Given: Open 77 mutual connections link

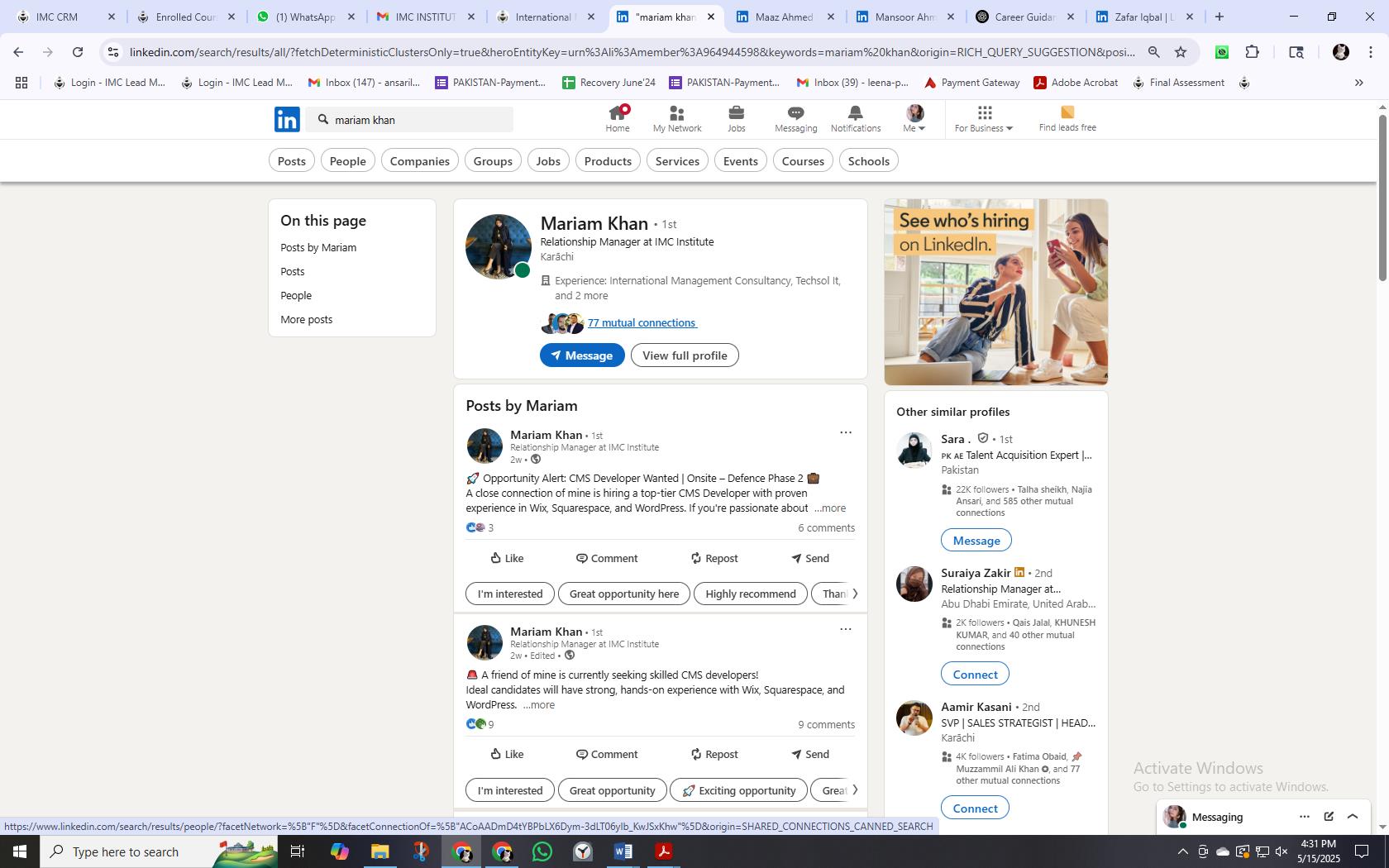Looking at the screenshot, I should tap(642, 322).
